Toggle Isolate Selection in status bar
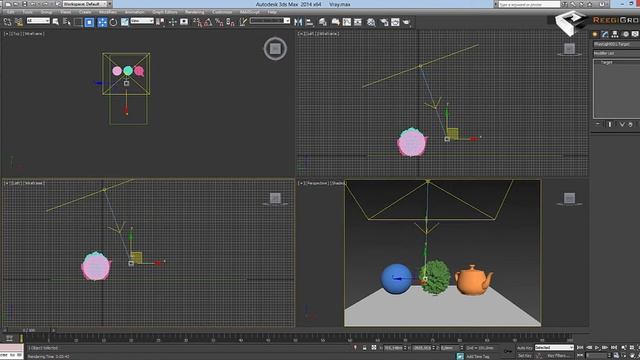Viewport: 640px width, 360px height. [355, 348]
